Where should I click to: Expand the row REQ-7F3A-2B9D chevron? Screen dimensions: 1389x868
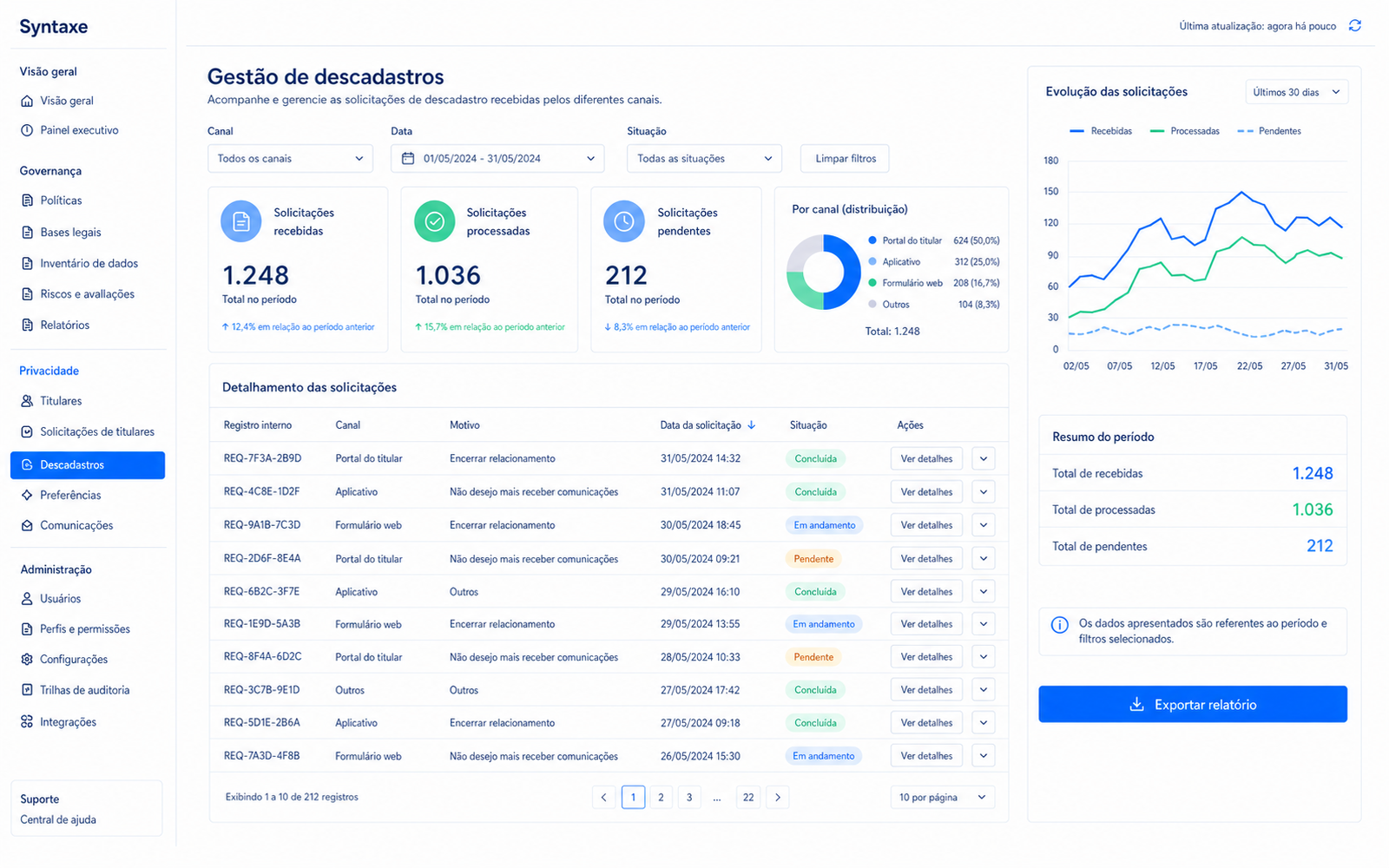[984, 459]
